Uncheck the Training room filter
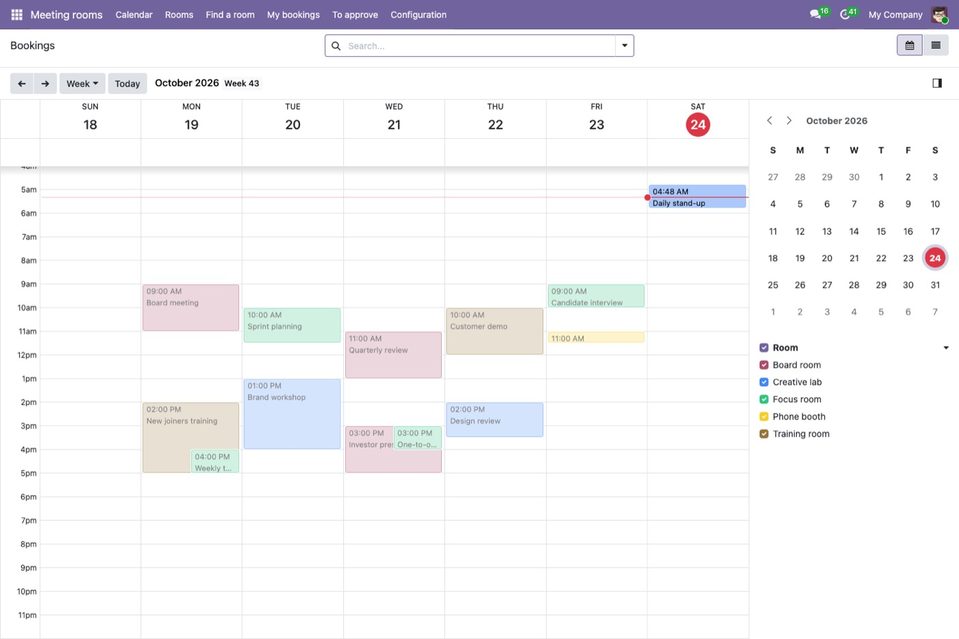This screenshot has width=959, height=639. (x=764, y=434)
